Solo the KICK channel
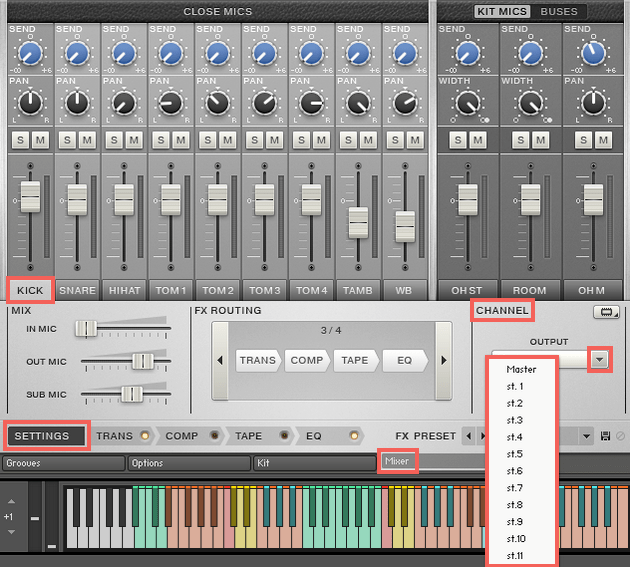 (x=20, y=140)
